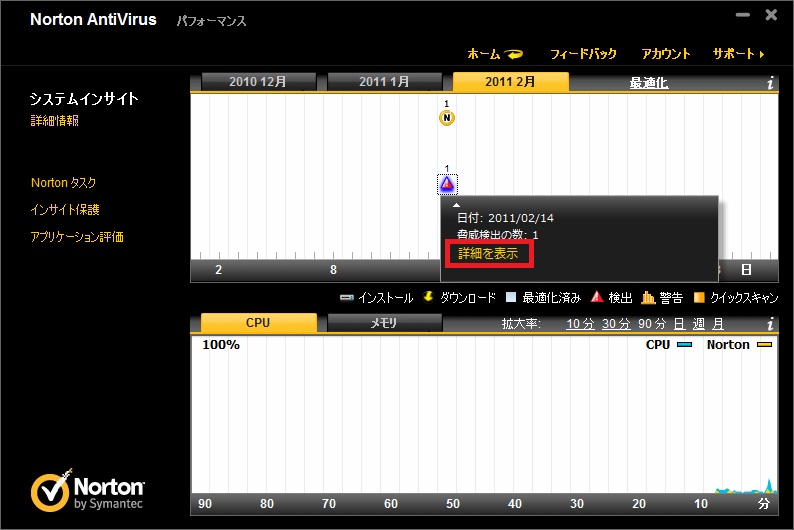Click the インストール legend icon
Image resolution: width=794 pixels, height=530 pixels.
point(347,298)
